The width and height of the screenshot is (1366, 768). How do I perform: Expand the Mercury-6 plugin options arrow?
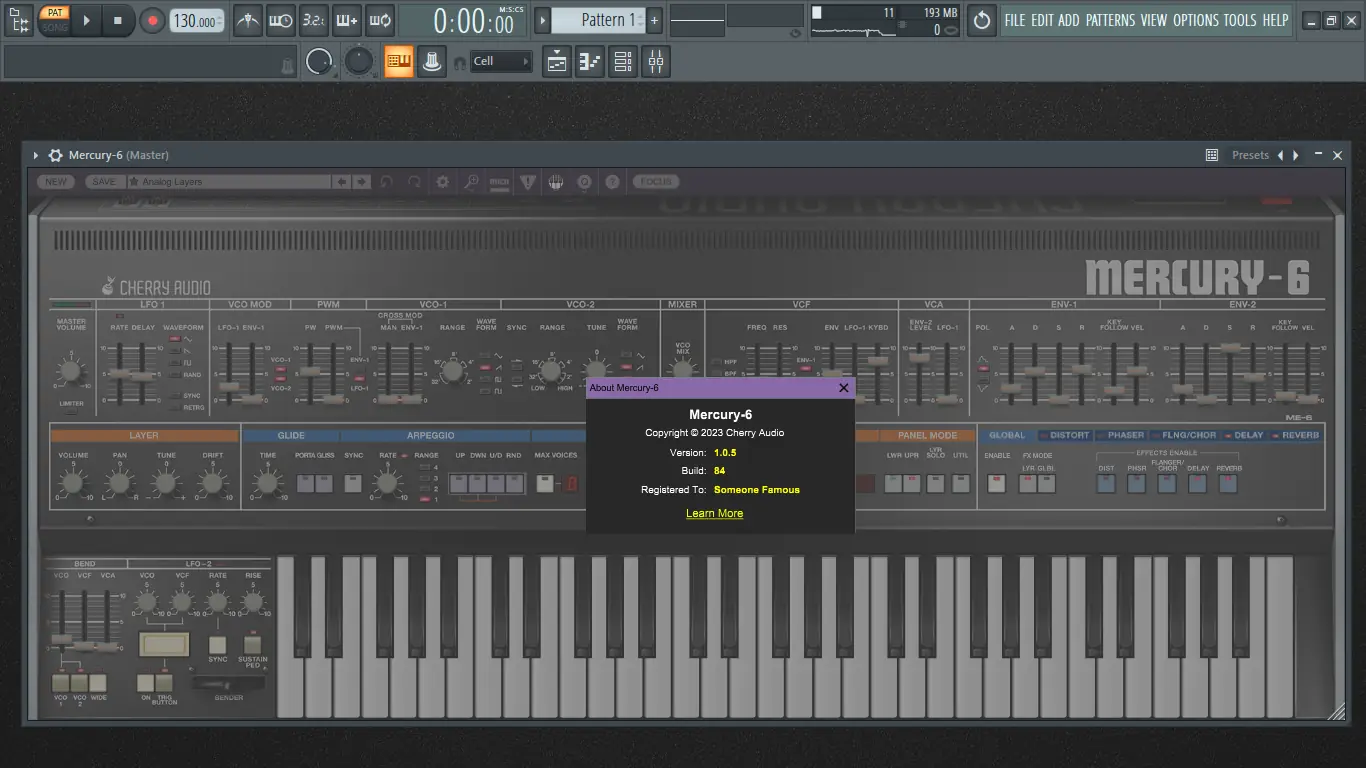point(36,155)
